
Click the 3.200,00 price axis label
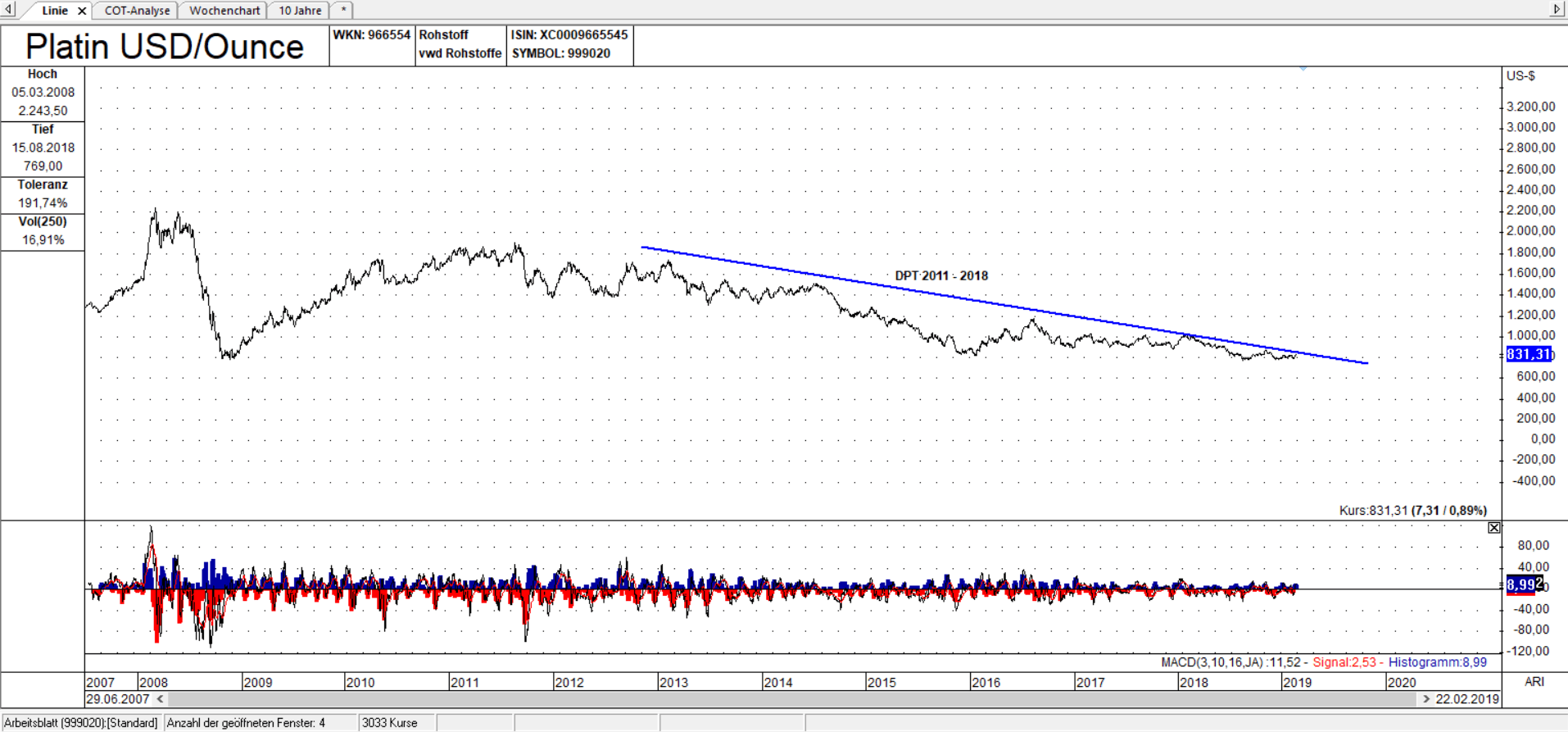1531,107
